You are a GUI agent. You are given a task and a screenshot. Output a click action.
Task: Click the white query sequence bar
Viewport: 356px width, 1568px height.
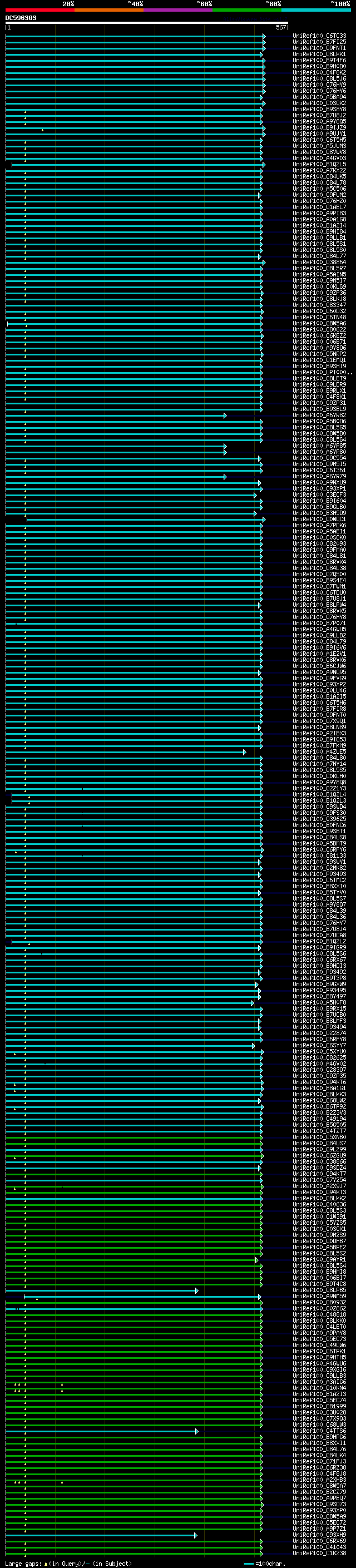[x=147, y=23]
